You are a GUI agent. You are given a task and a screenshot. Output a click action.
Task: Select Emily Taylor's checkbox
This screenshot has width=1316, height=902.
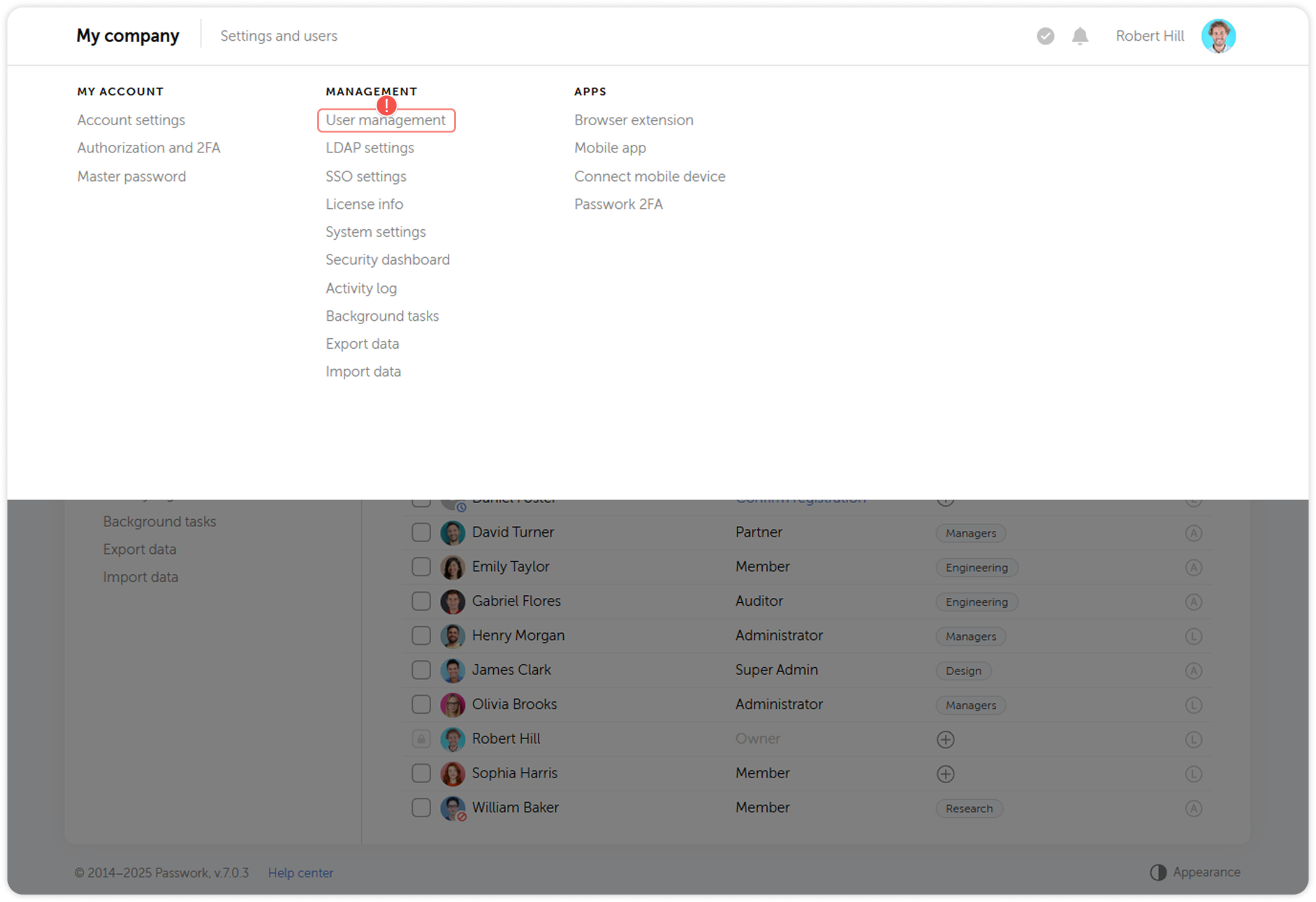click(x=421, y=566)
